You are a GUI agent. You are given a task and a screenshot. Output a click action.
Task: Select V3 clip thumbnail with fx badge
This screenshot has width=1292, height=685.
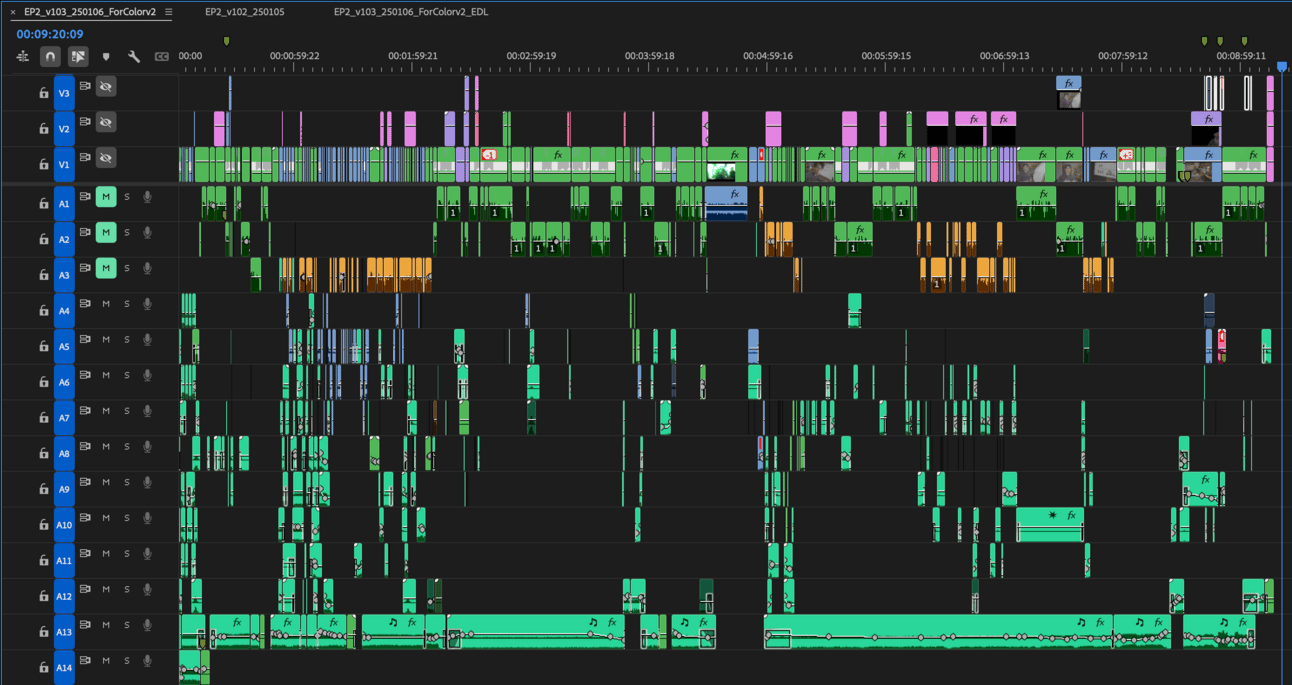1069,92
